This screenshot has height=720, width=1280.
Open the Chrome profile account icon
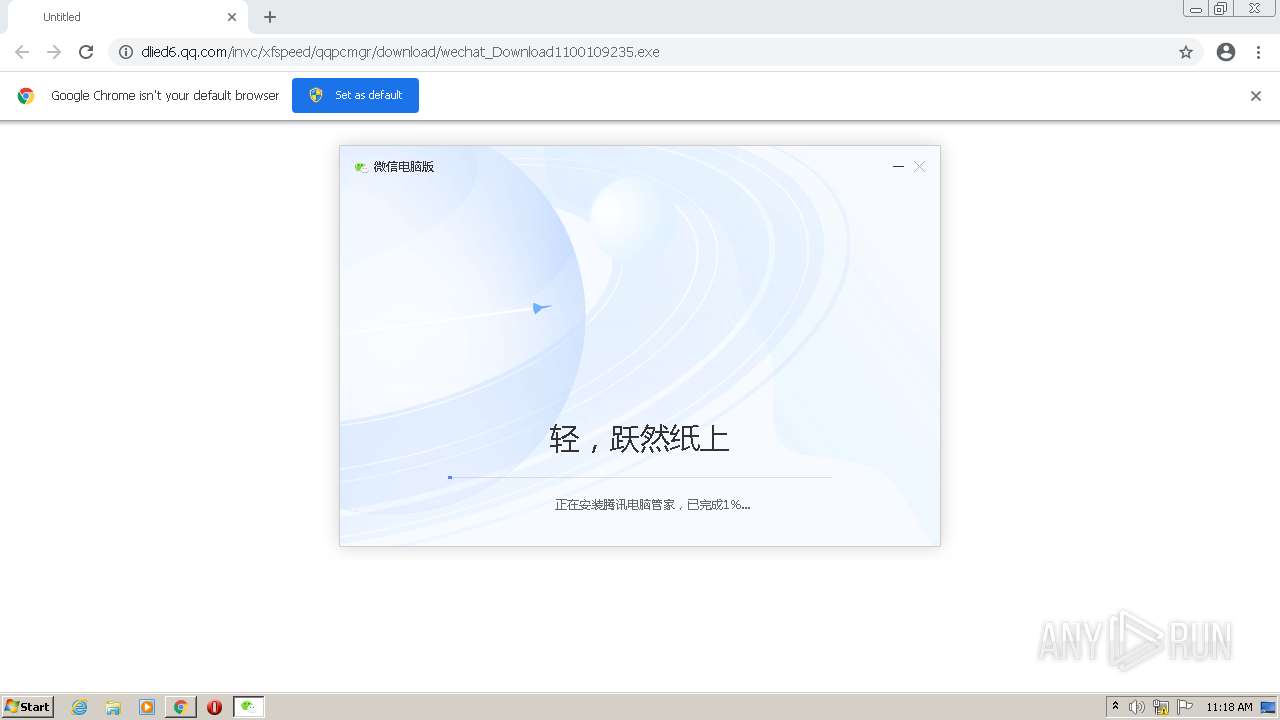1226,52
